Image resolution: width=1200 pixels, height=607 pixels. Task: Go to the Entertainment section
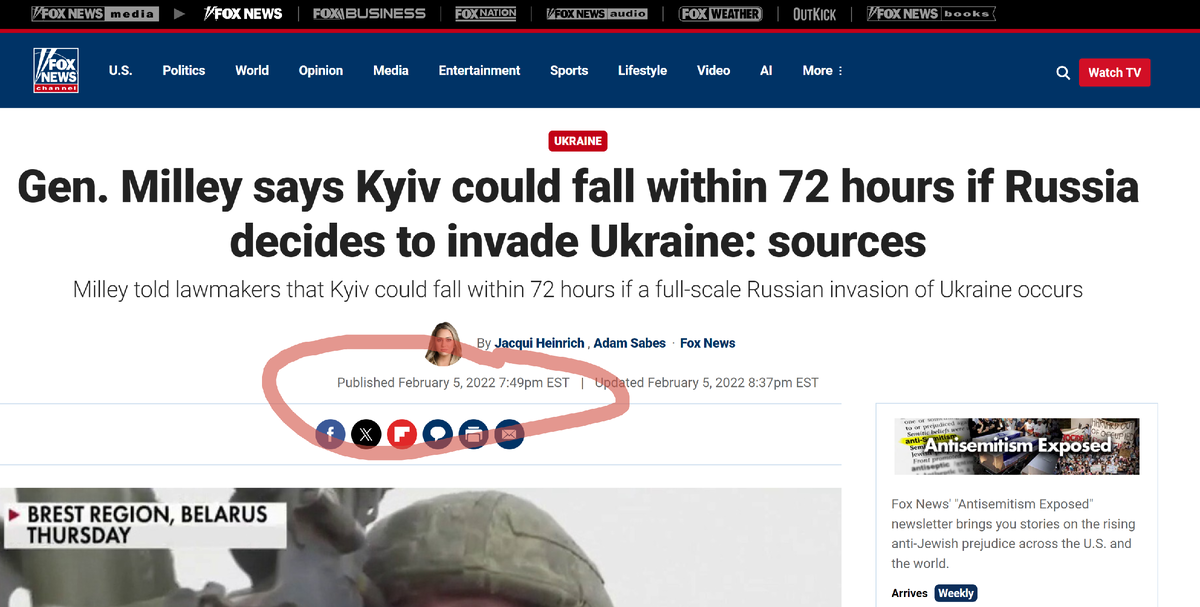pos(479,71)
